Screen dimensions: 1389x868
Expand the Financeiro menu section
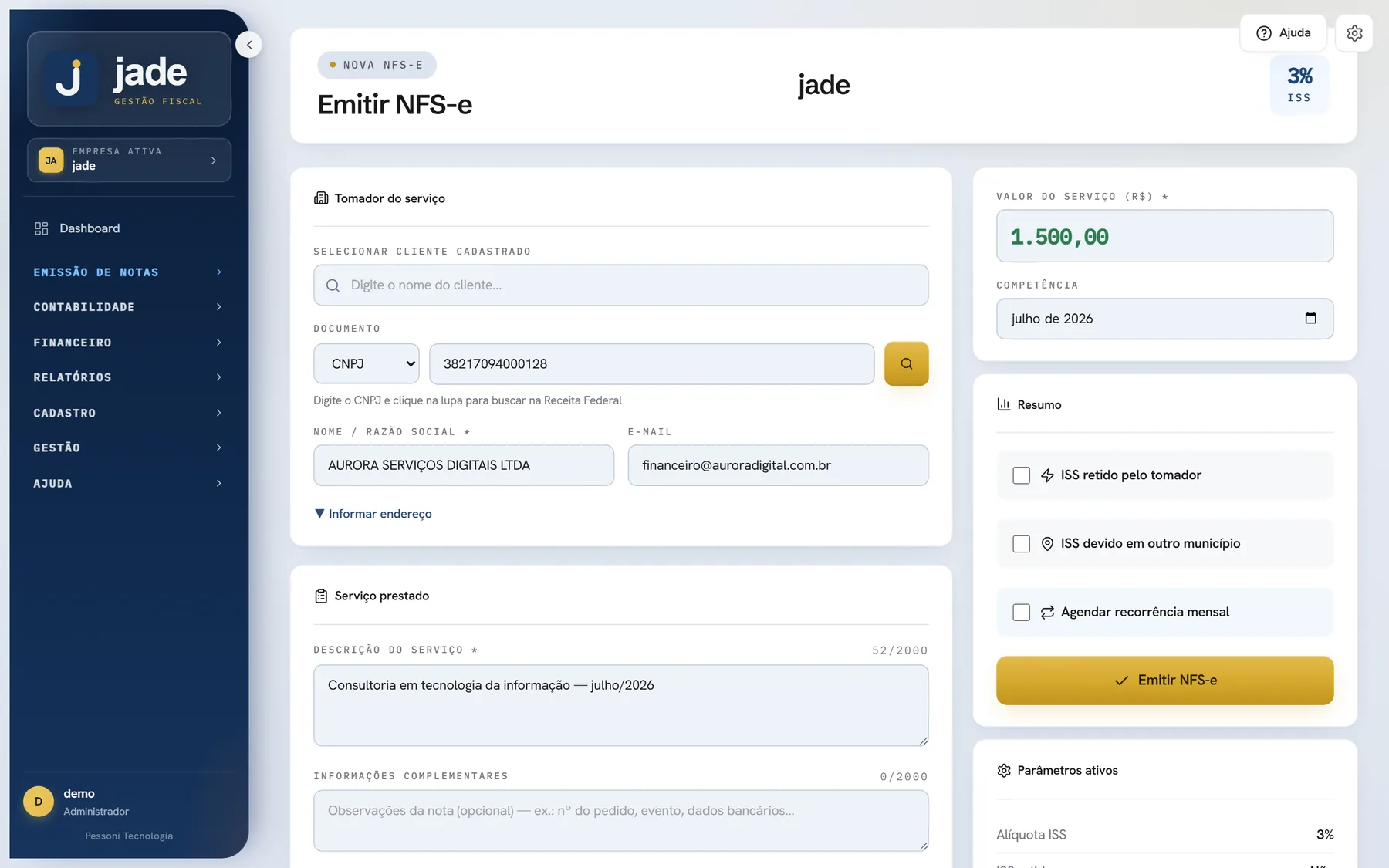tap(128, 343)
